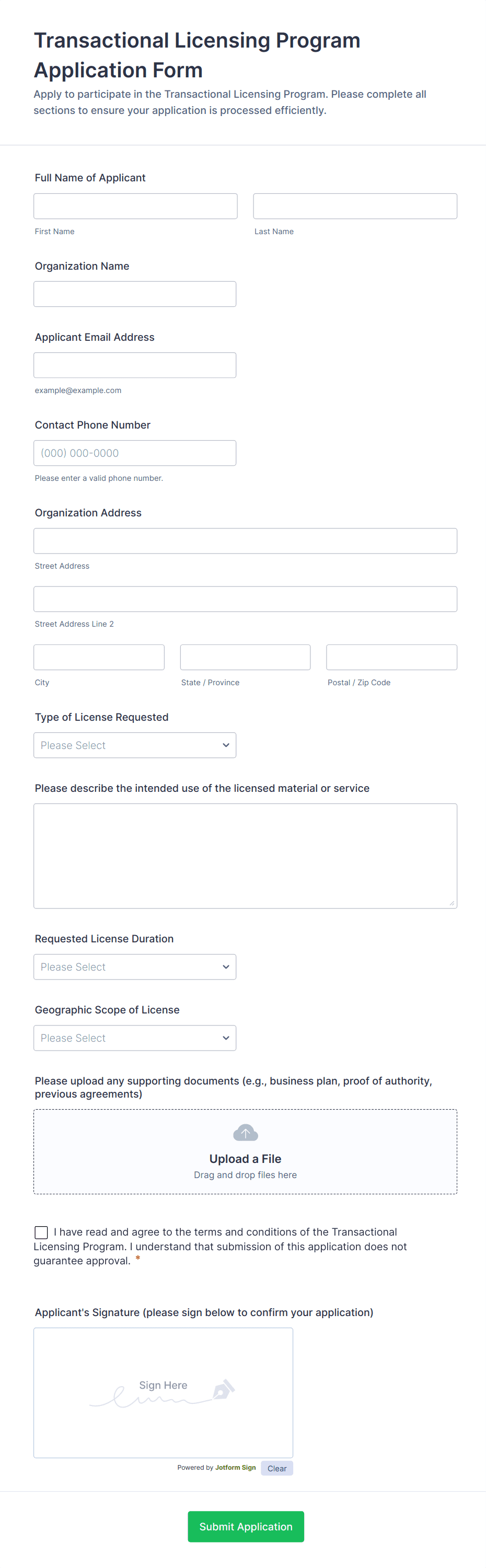
Task: Click the Street Address input
Action: coord(245,541)
